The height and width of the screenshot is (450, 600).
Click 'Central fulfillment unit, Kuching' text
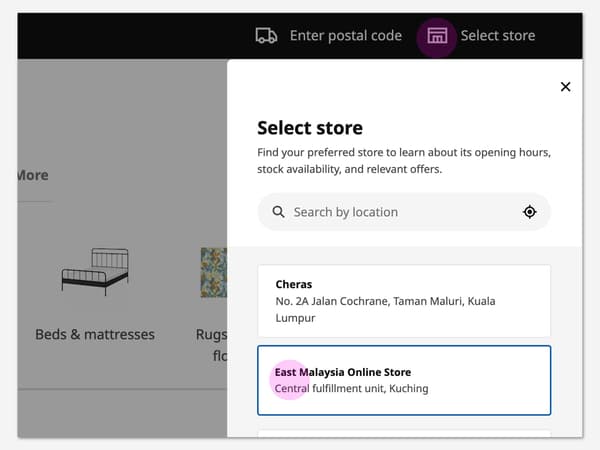click(351, 388)
